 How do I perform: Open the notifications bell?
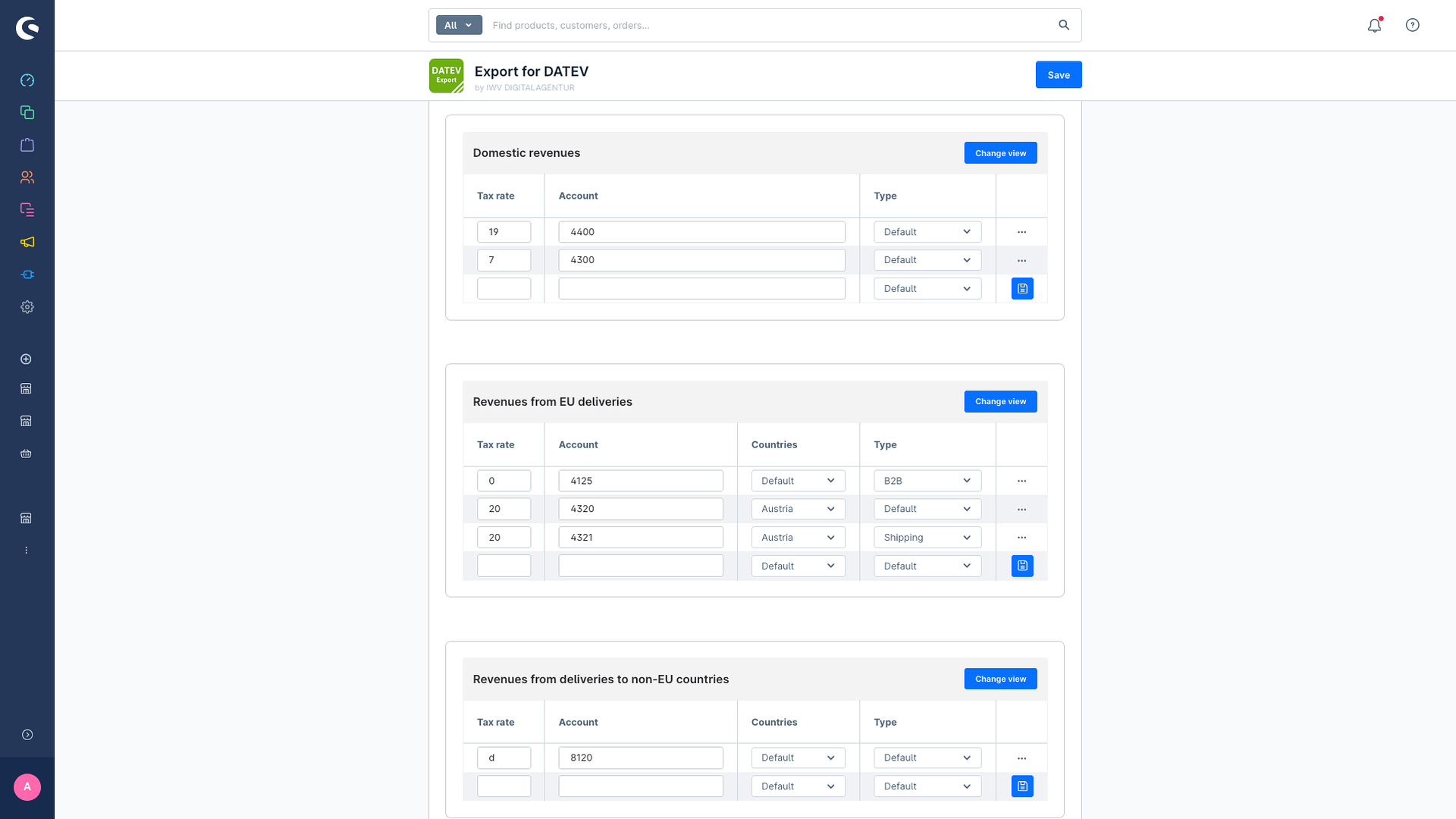1374,25
